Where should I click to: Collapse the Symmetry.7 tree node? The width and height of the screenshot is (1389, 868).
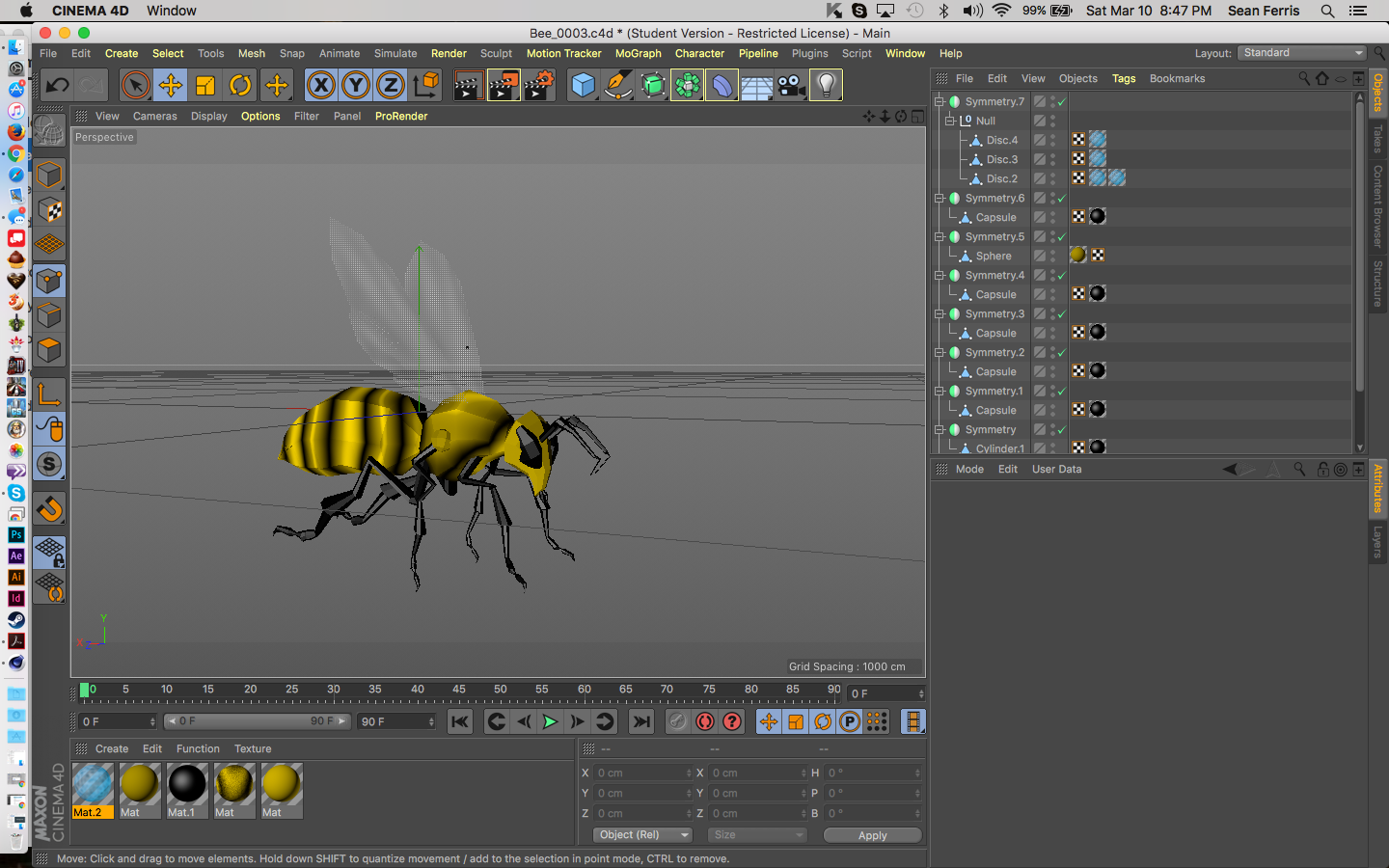(939, 101)
